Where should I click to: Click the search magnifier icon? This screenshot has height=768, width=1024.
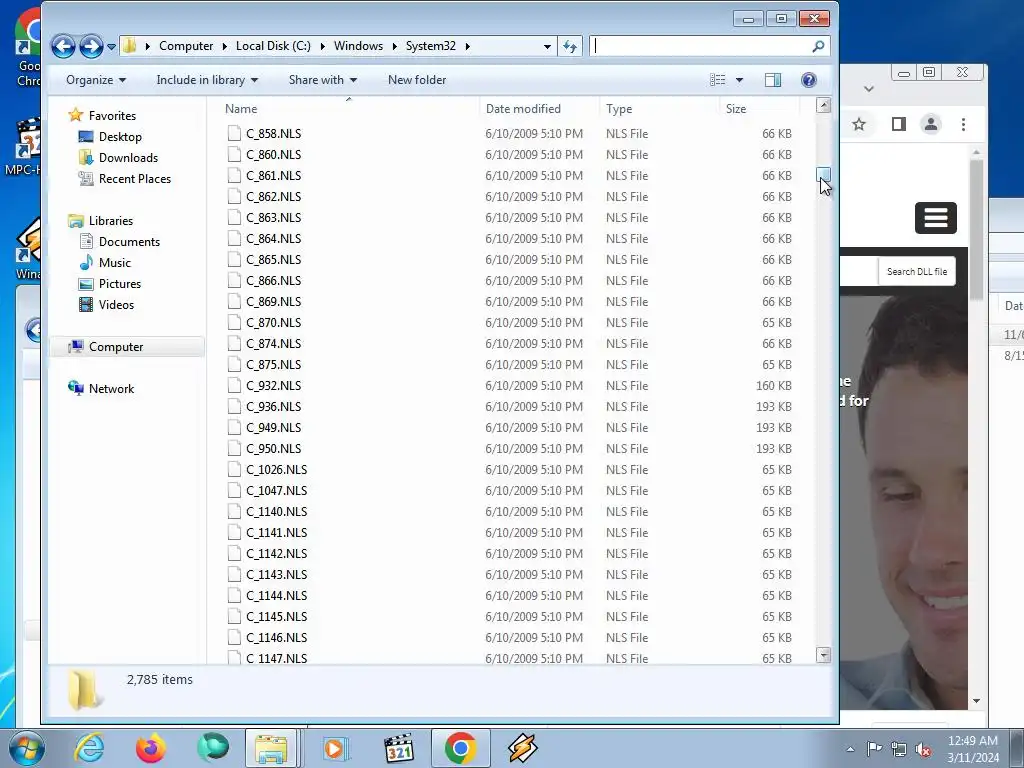(x=818, y=46)
